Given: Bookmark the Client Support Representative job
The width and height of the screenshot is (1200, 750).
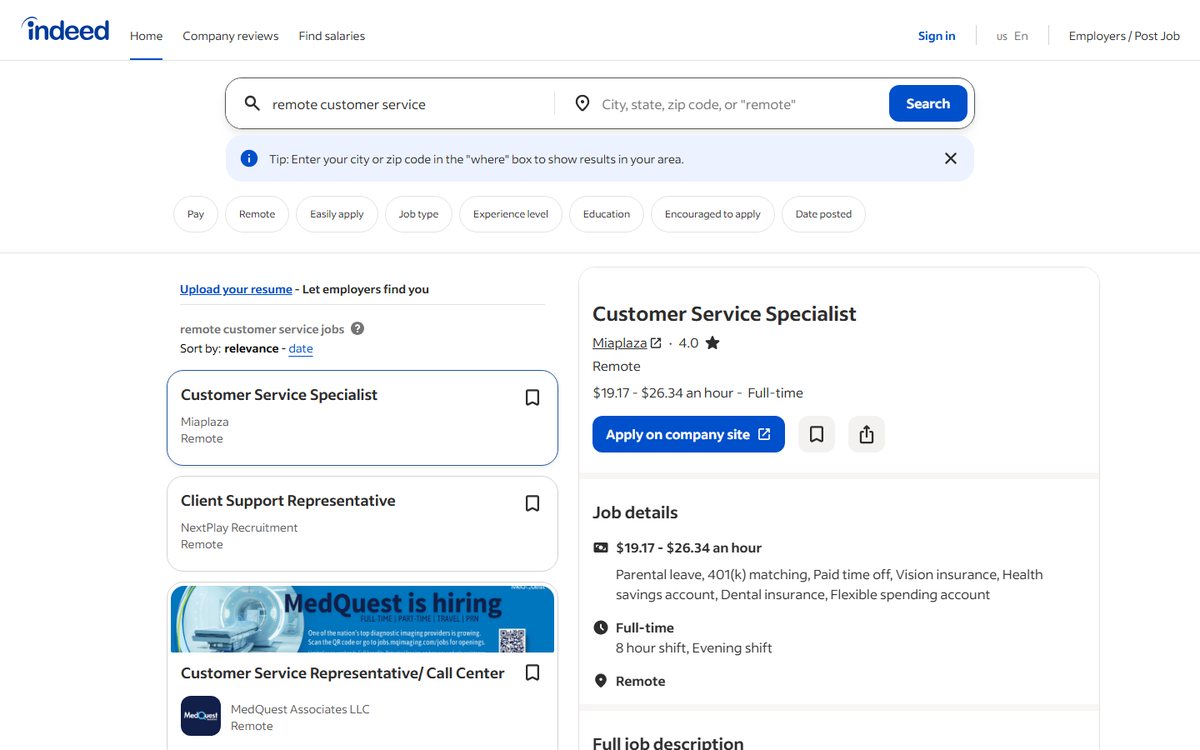Looking at the screenshot, I should point(532,504).
